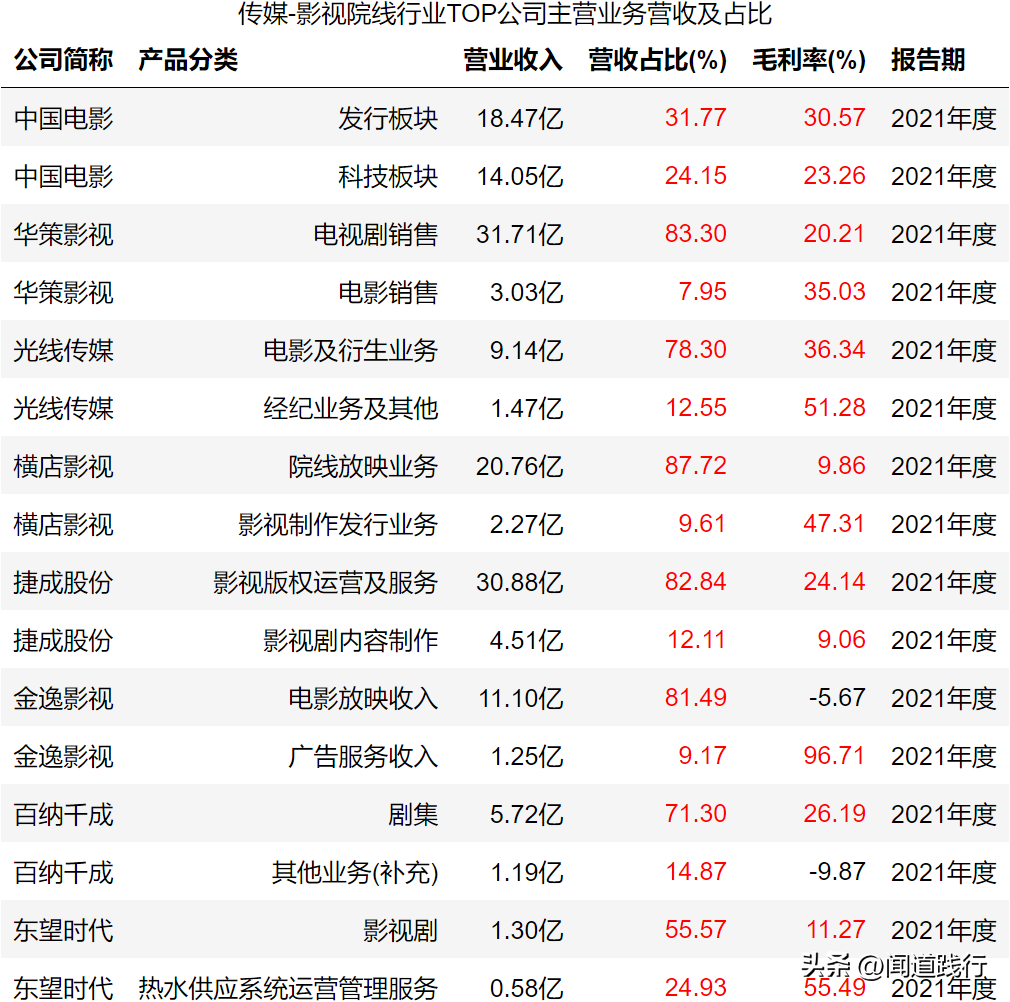Click 华策影视 in the 电视剧销售 row
This screenshot has width=1010, height=1002.
pos(63,234)
